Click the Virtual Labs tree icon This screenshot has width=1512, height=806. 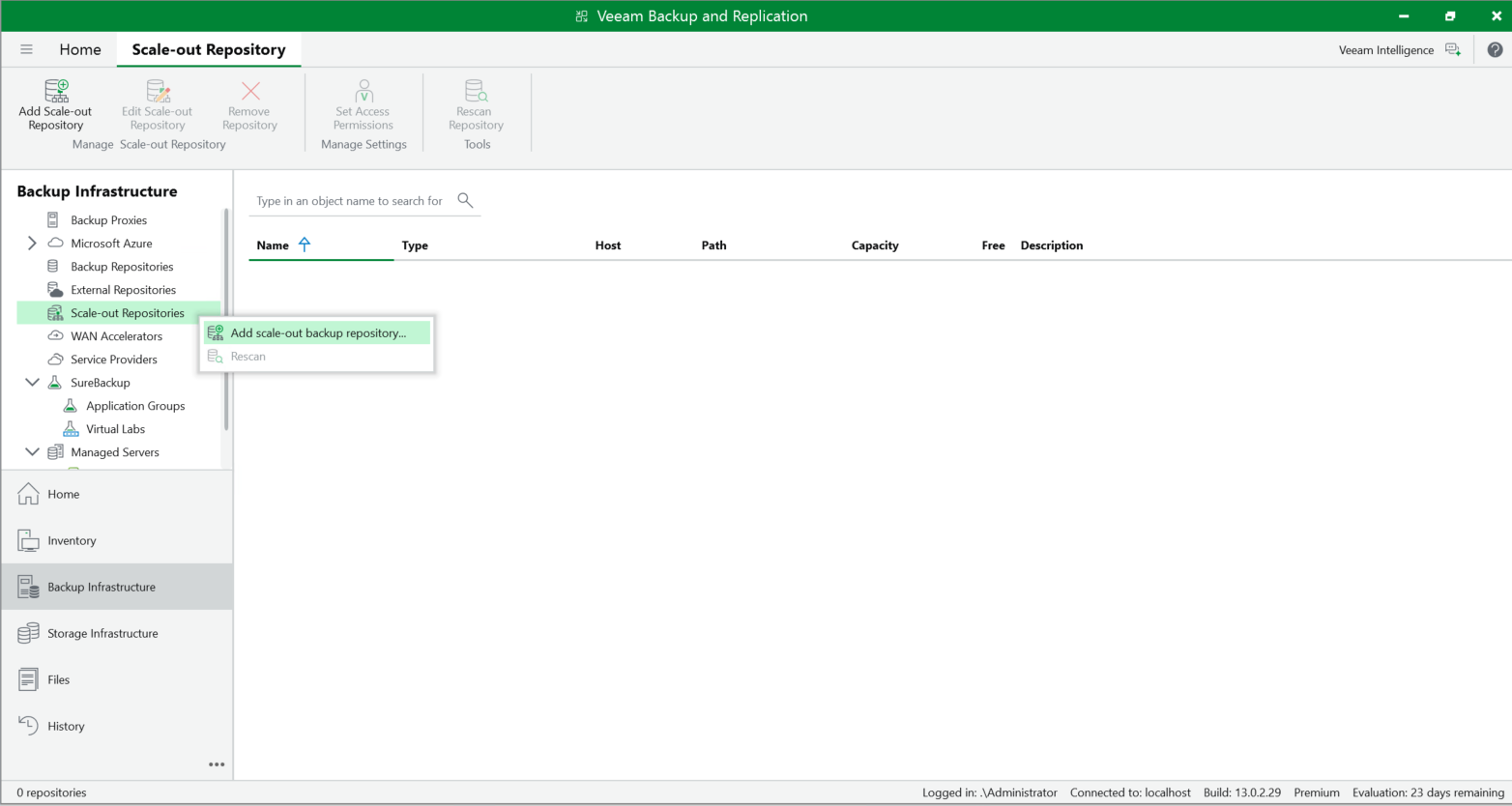pos(71,429)
